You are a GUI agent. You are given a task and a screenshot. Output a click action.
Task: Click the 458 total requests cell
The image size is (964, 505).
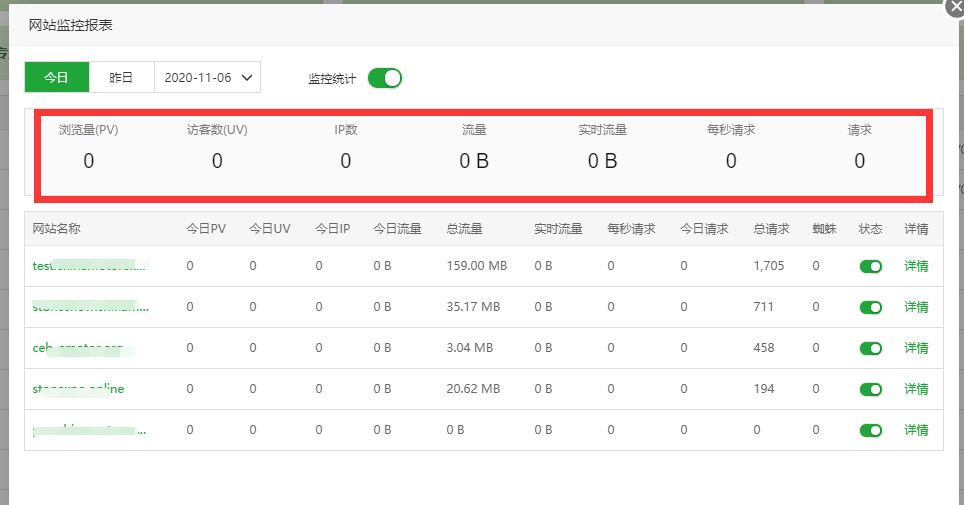[764, 348]
